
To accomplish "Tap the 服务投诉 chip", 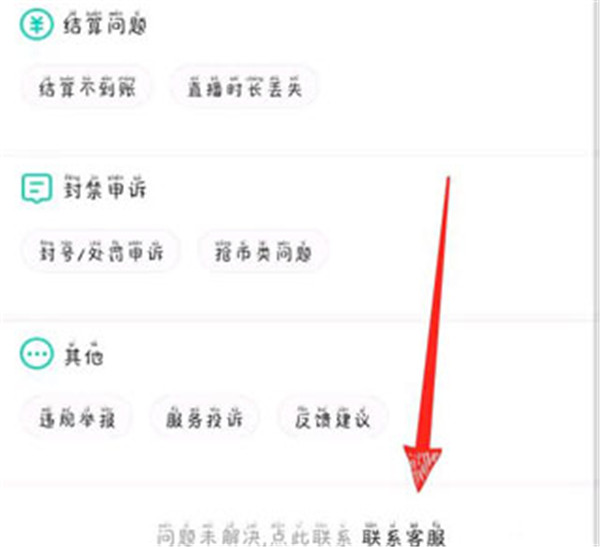I will pos(204,418).
